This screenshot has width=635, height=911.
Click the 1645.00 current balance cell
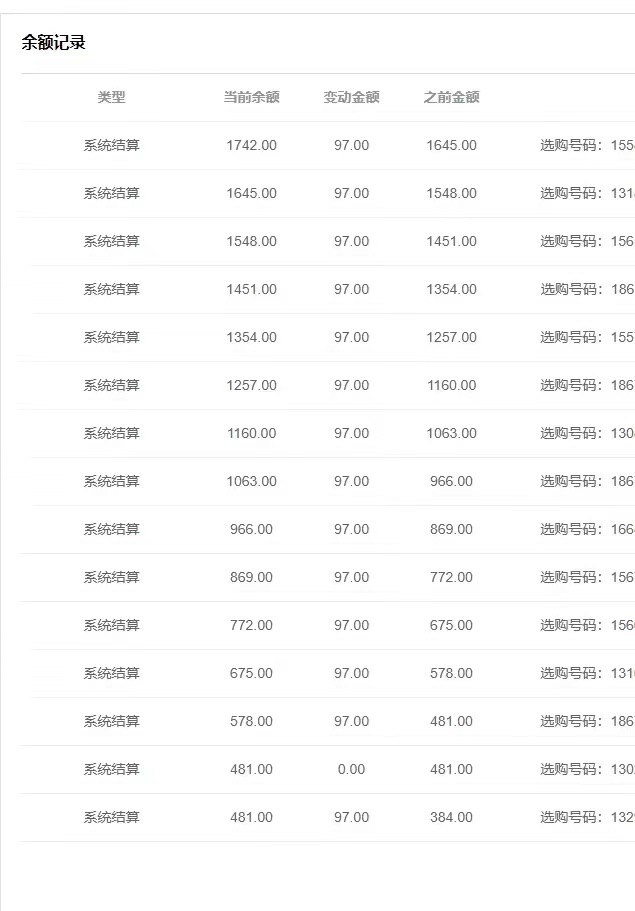click(252, 193)
